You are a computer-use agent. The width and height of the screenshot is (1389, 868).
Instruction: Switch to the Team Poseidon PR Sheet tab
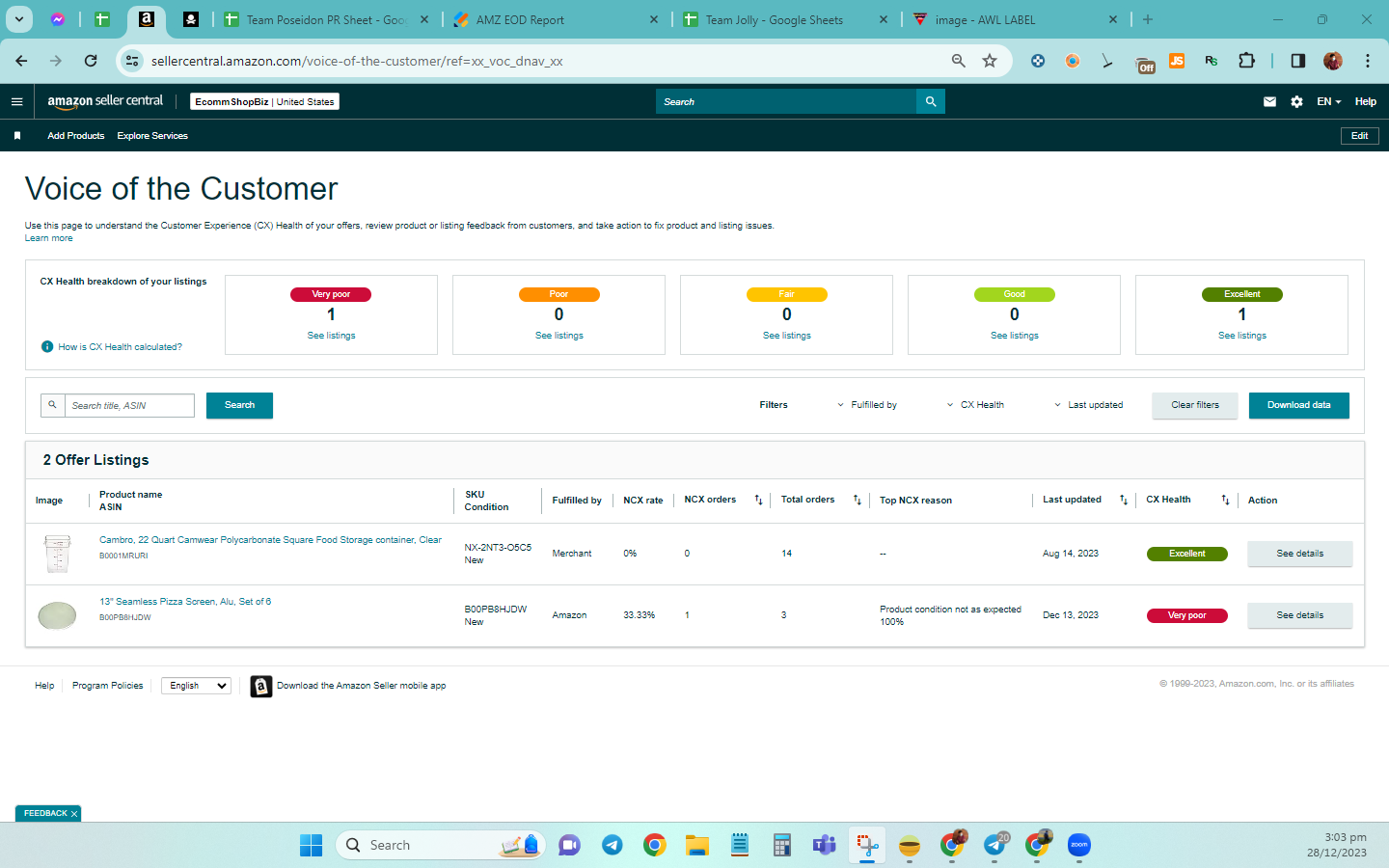click(x=327, y=19)
